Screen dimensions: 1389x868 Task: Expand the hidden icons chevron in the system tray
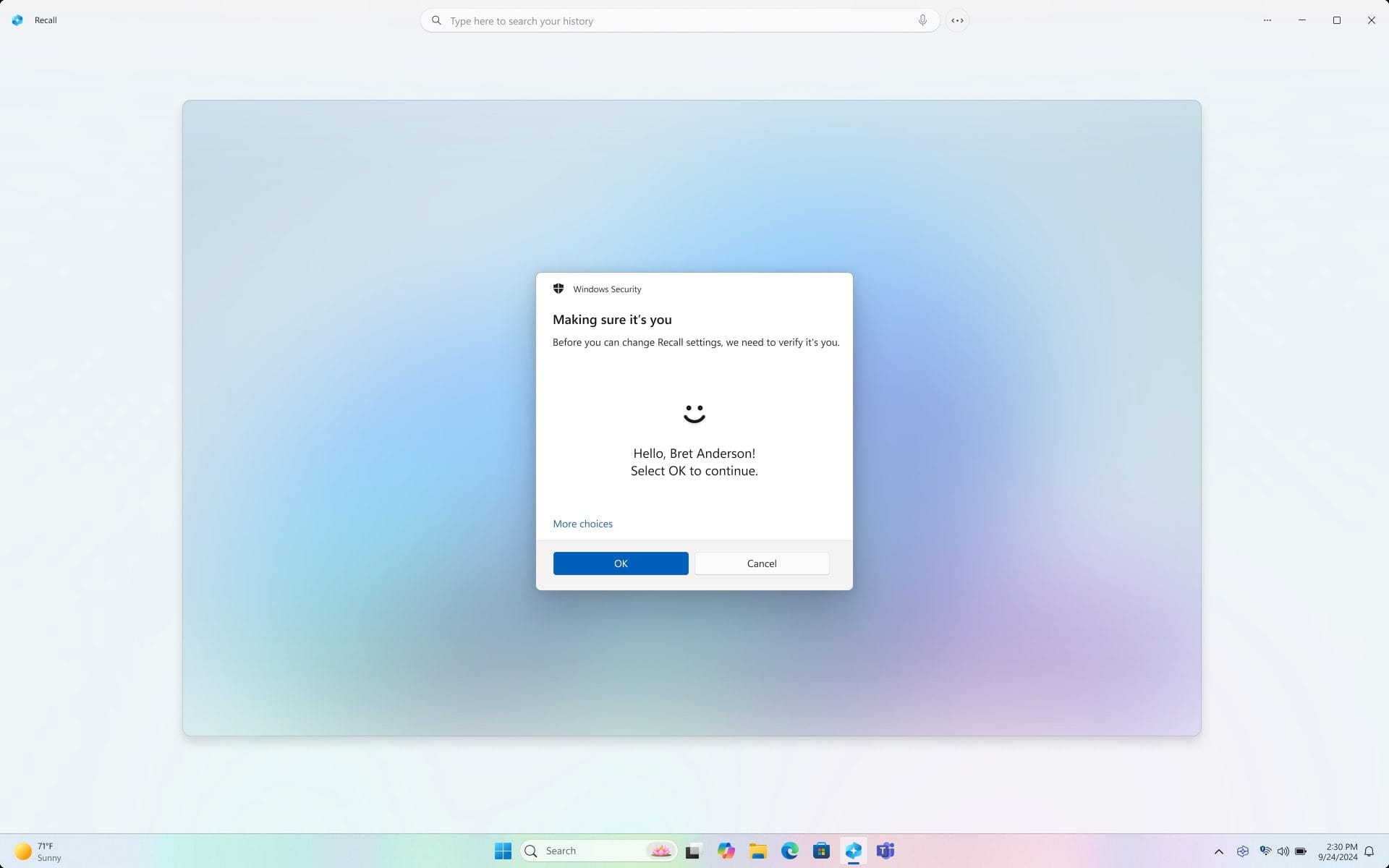pos(1219,851)
